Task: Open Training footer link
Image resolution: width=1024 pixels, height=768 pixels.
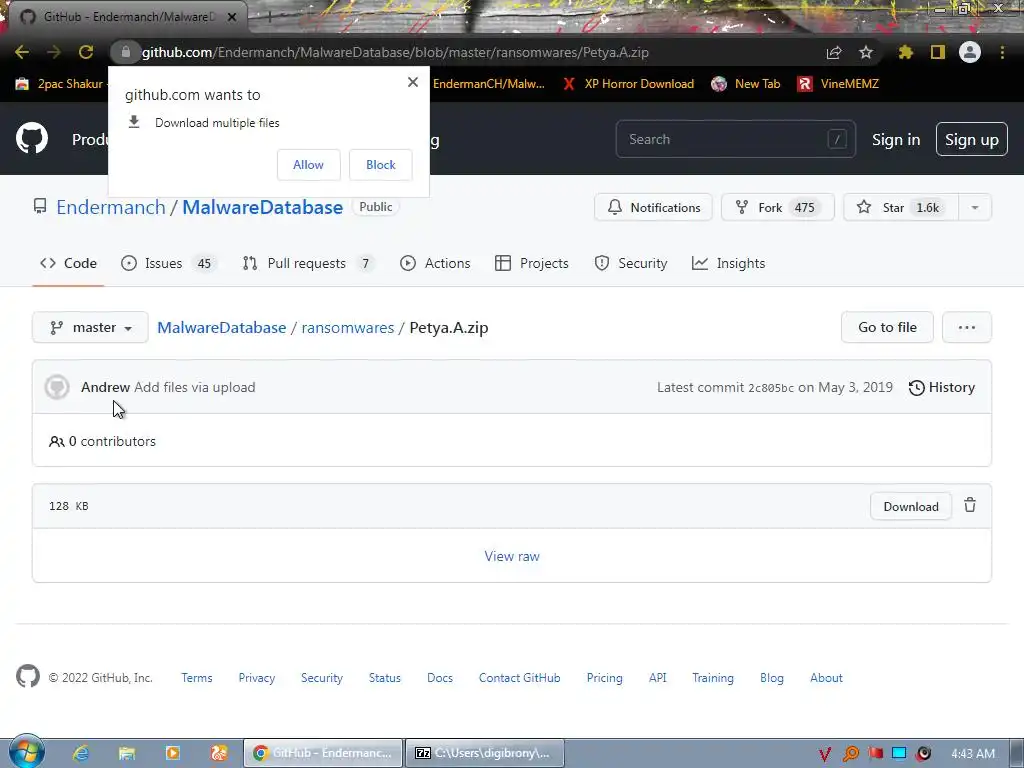Action: click(x=712, y=678)
